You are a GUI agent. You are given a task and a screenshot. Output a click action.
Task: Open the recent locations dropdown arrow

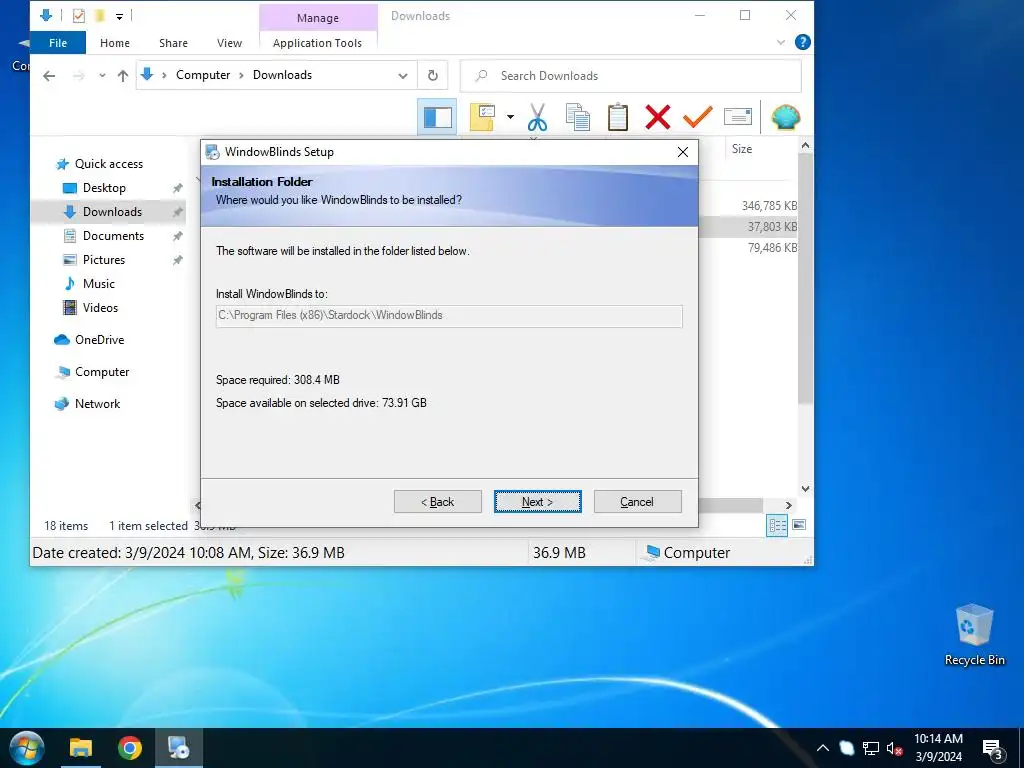103,76
